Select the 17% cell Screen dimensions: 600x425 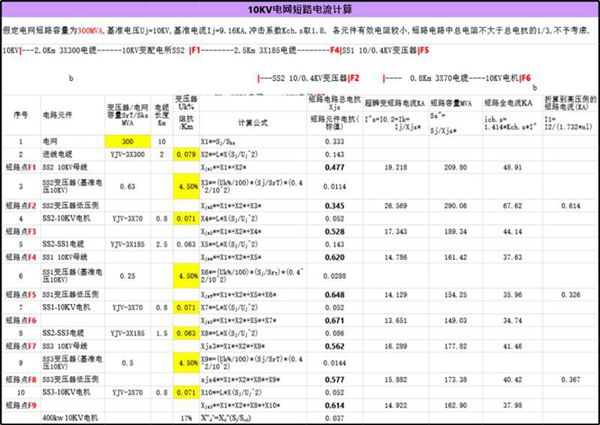(x=186, y=418)
